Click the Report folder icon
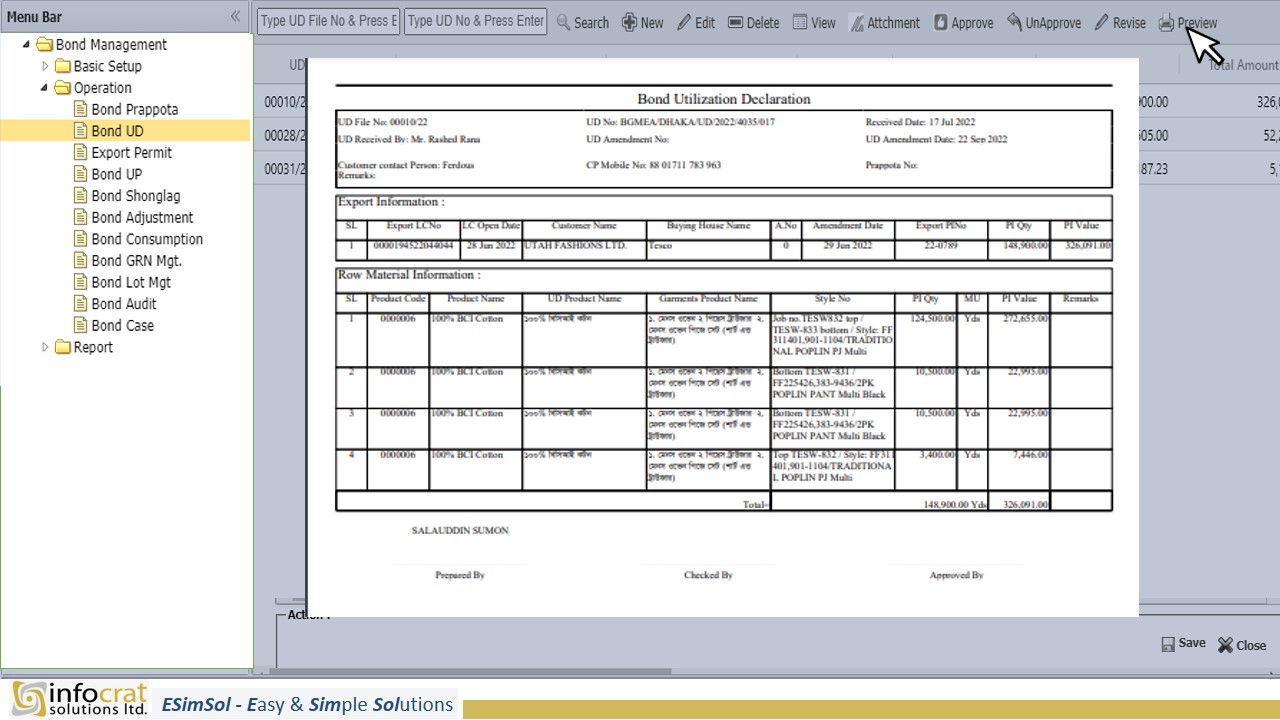This screenshot has height=720, width=1280. tap(62, 347)
